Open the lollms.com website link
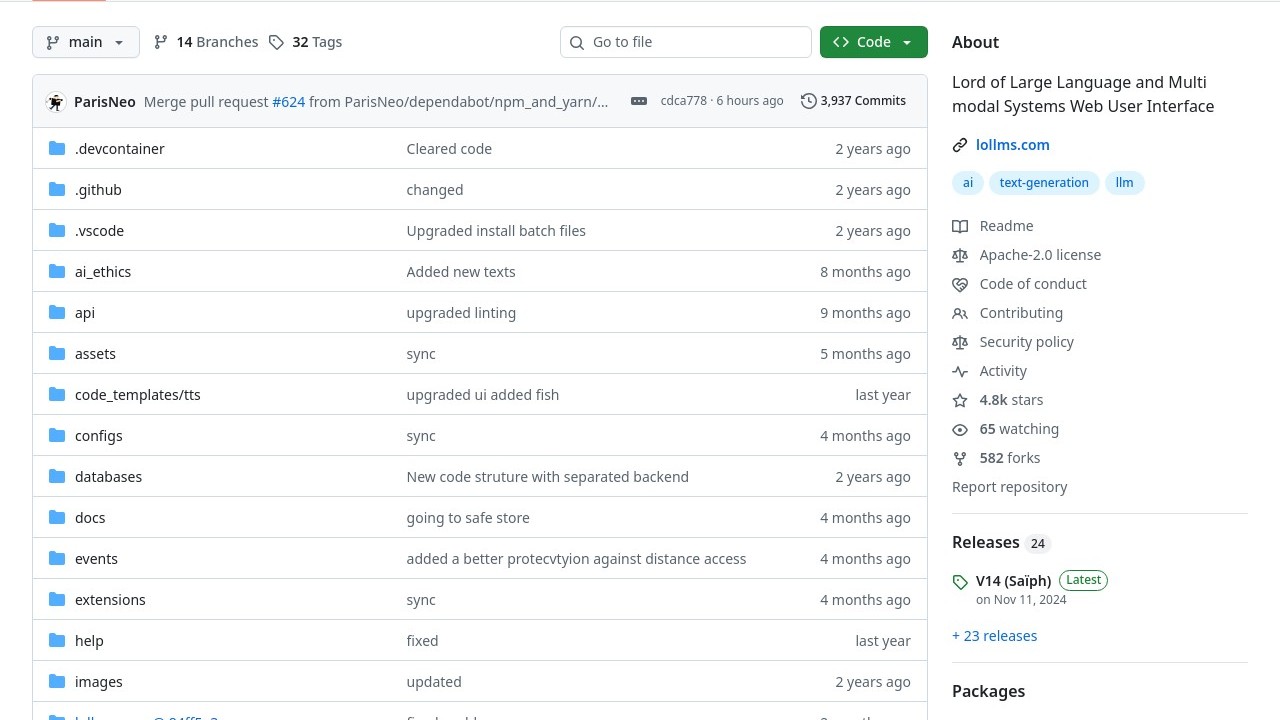The image size is (1280, 720). [1012, 145]
